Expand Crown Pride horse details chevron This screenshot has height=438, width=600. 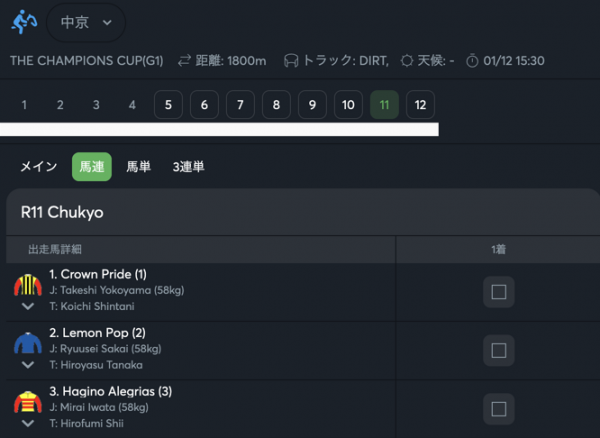pos(28,306)
